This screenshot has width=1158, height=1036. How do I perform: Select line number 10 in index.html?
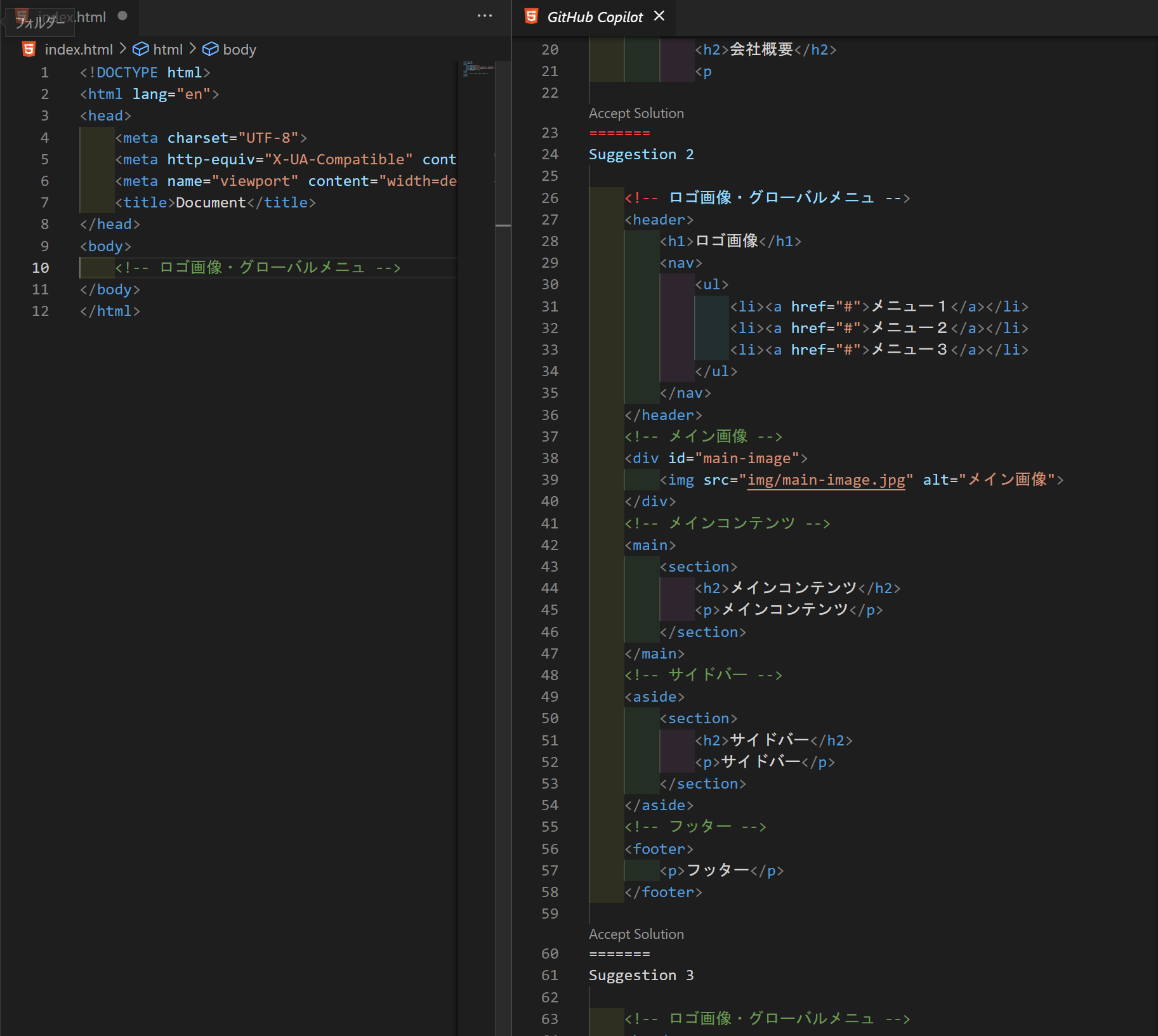pyautogui.click(x=41, y=267)
